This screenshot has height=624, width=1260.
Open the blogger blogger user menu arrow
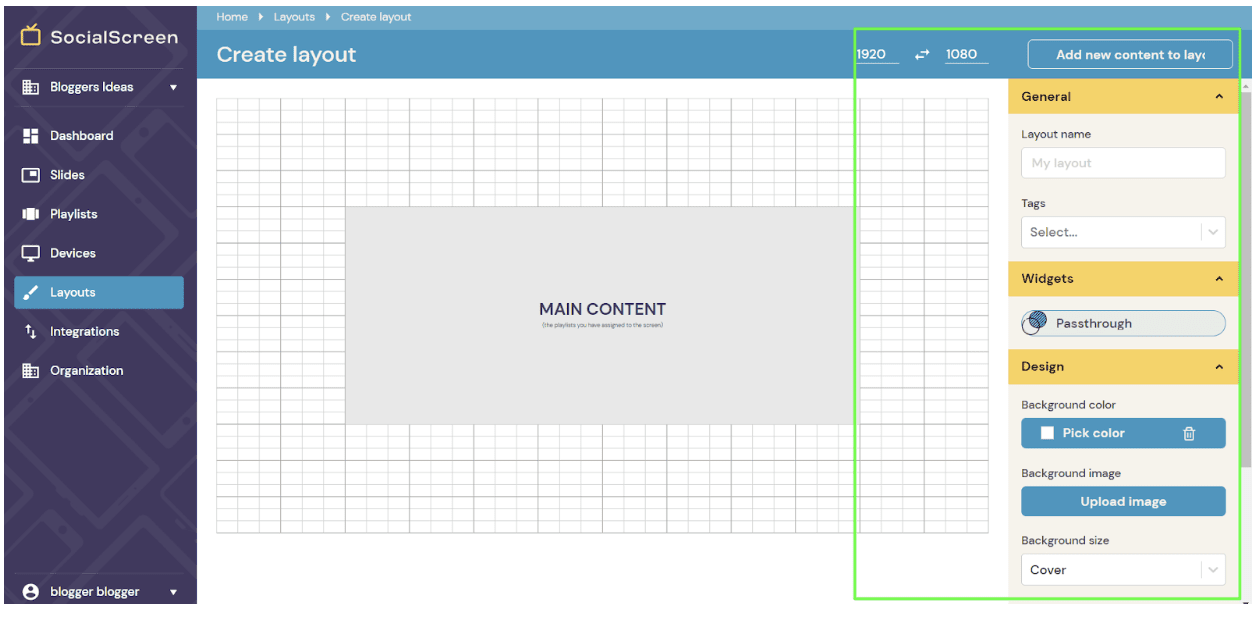(x=173, y=592)
